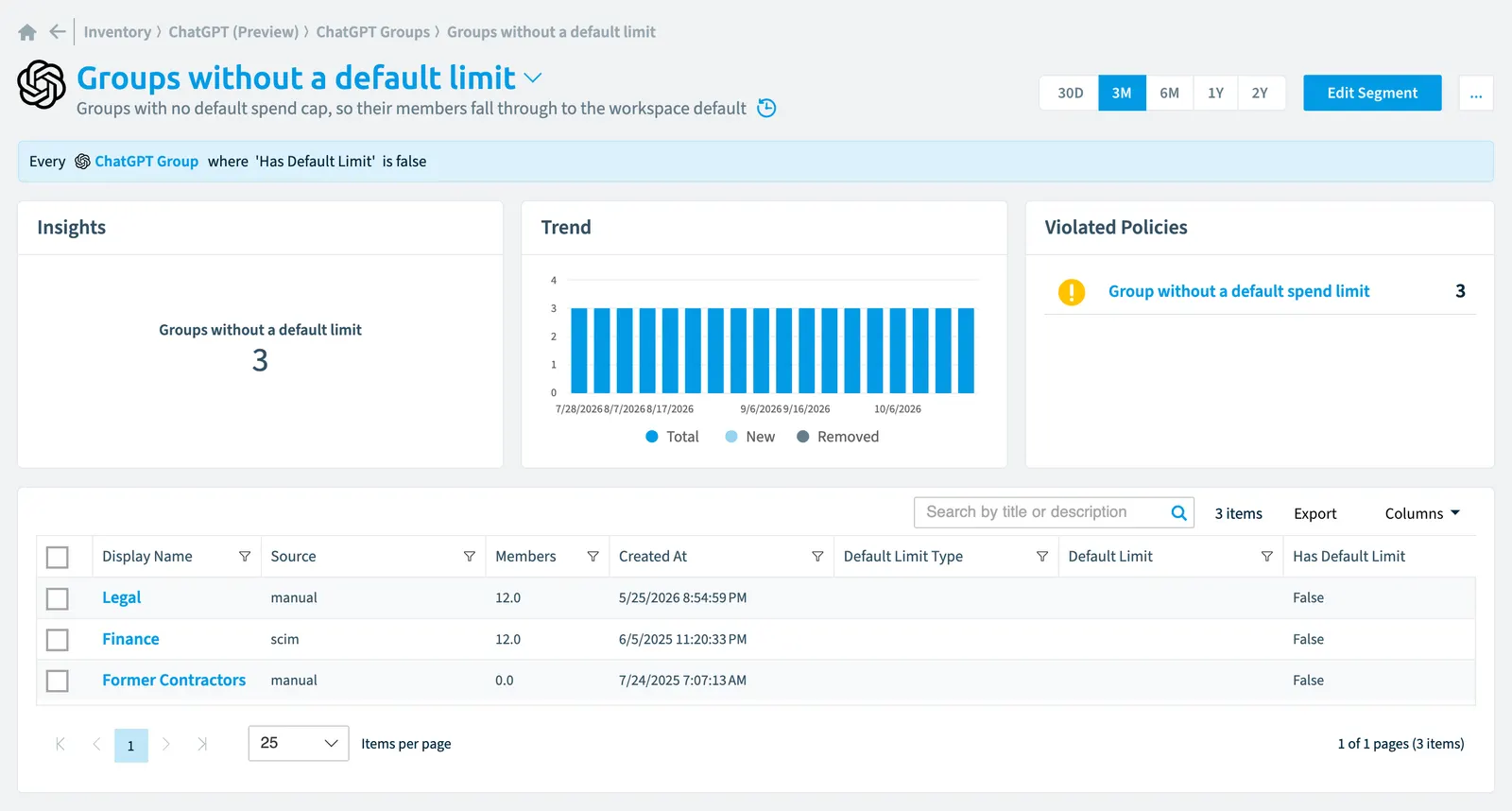
Task: Select the 2Y time range
Action: click(x=1261, y=94)
